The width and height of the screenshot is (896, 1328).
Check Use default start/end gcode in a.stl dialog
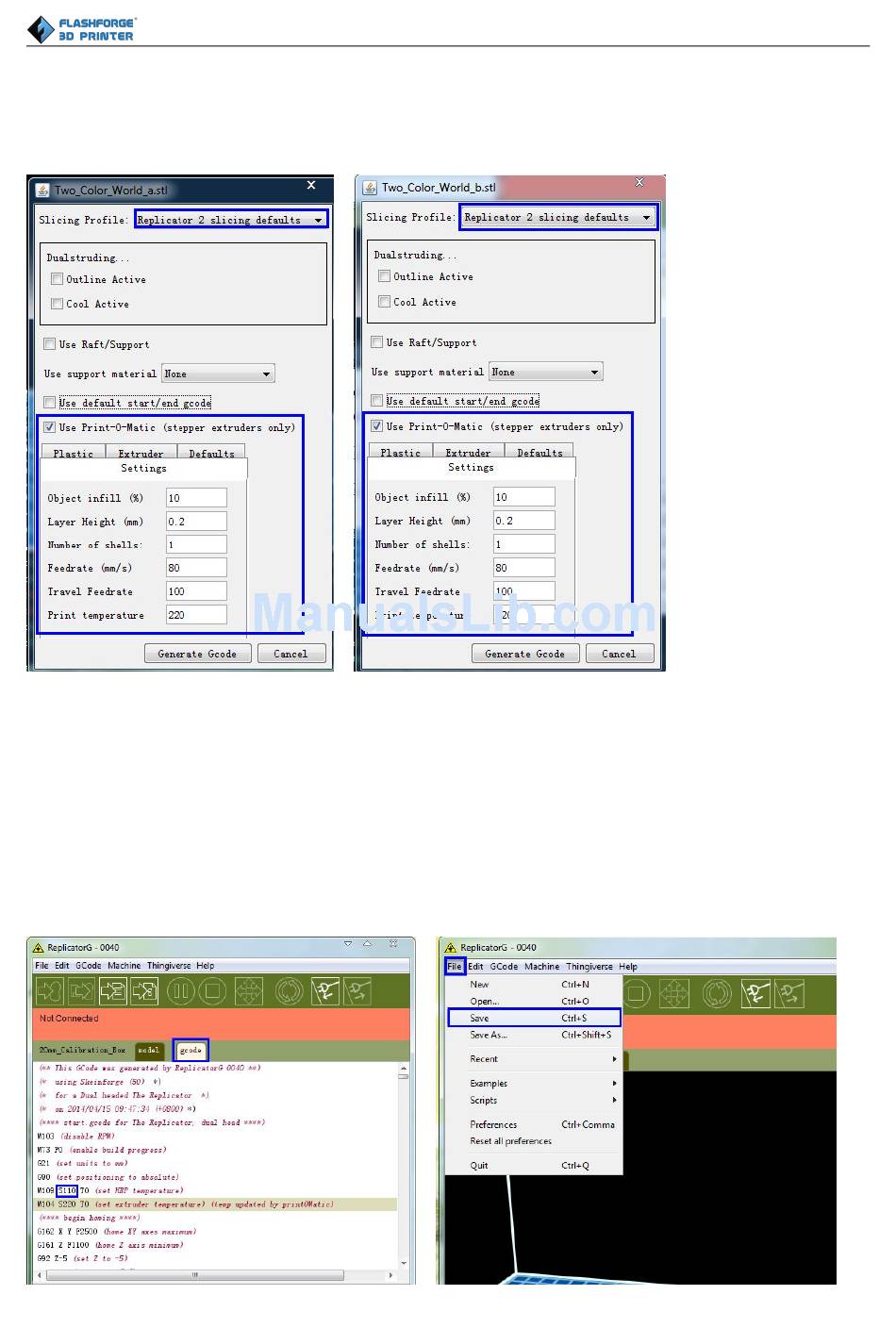pos(50,403)
